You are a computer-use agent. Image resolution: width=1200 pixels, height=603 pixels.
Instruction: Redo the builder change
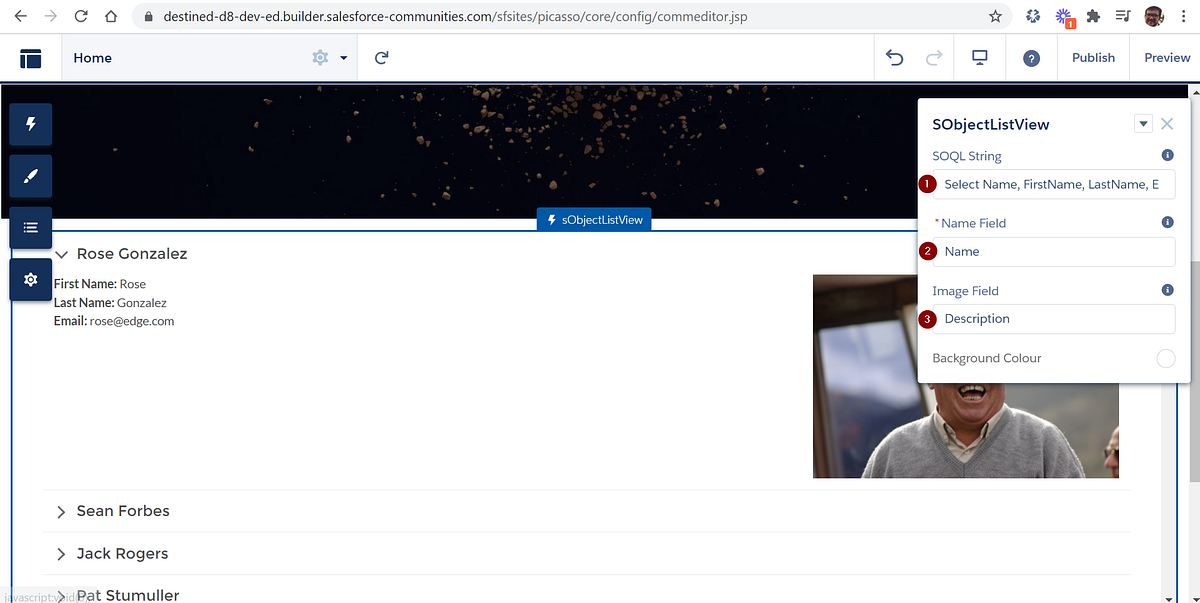coord(934,58)
